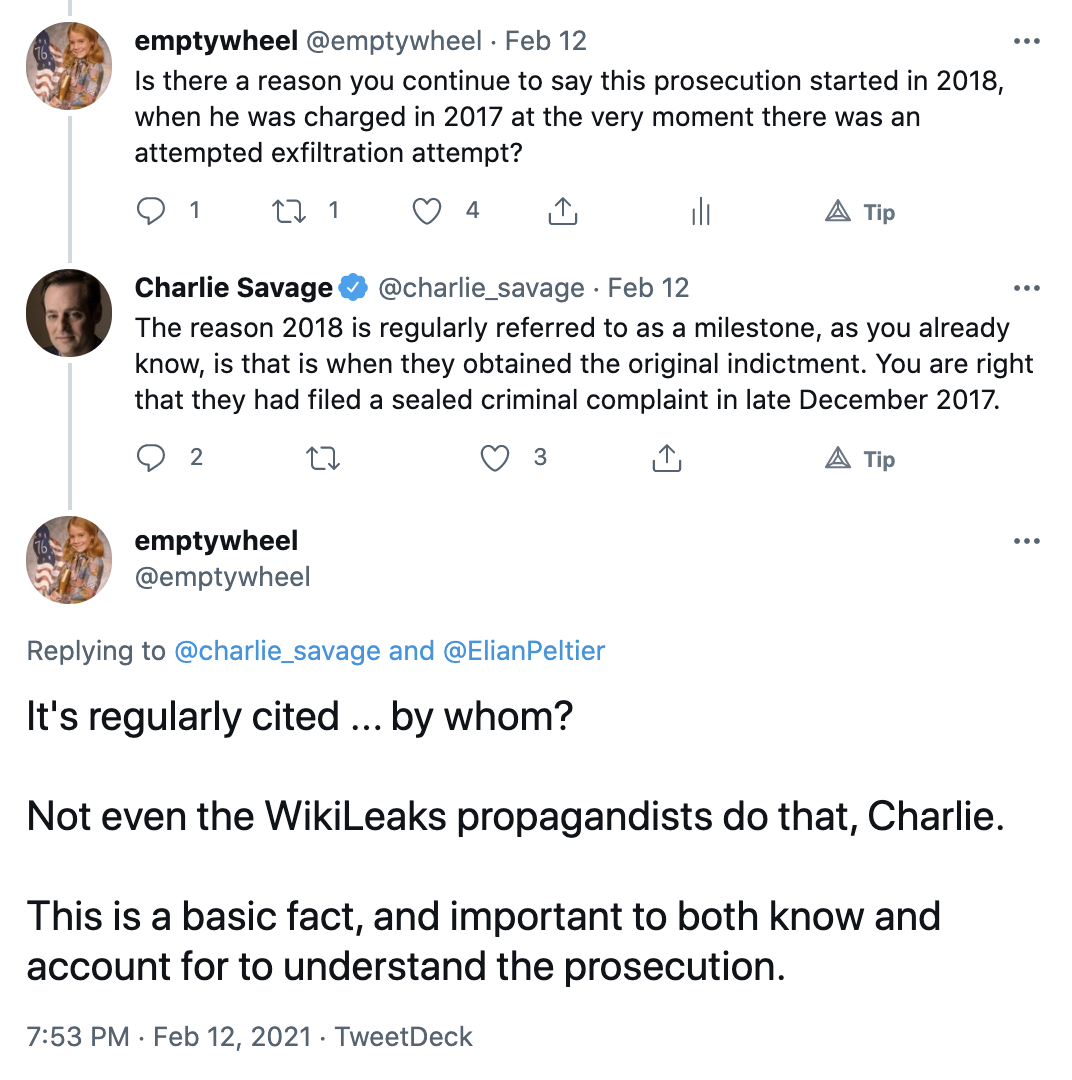The width and height of the screenshot is (1072, 1080).
Task: Open more options on main emptywheel tweet
Action: click(1027, 541)
